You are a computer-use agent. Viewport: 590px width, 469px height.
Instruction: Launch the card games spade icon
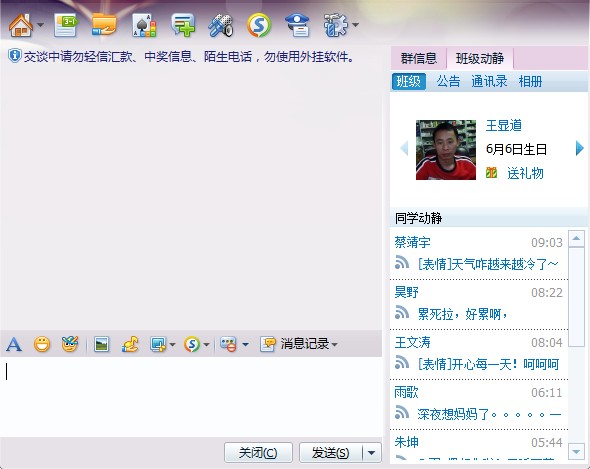(144, 25)
